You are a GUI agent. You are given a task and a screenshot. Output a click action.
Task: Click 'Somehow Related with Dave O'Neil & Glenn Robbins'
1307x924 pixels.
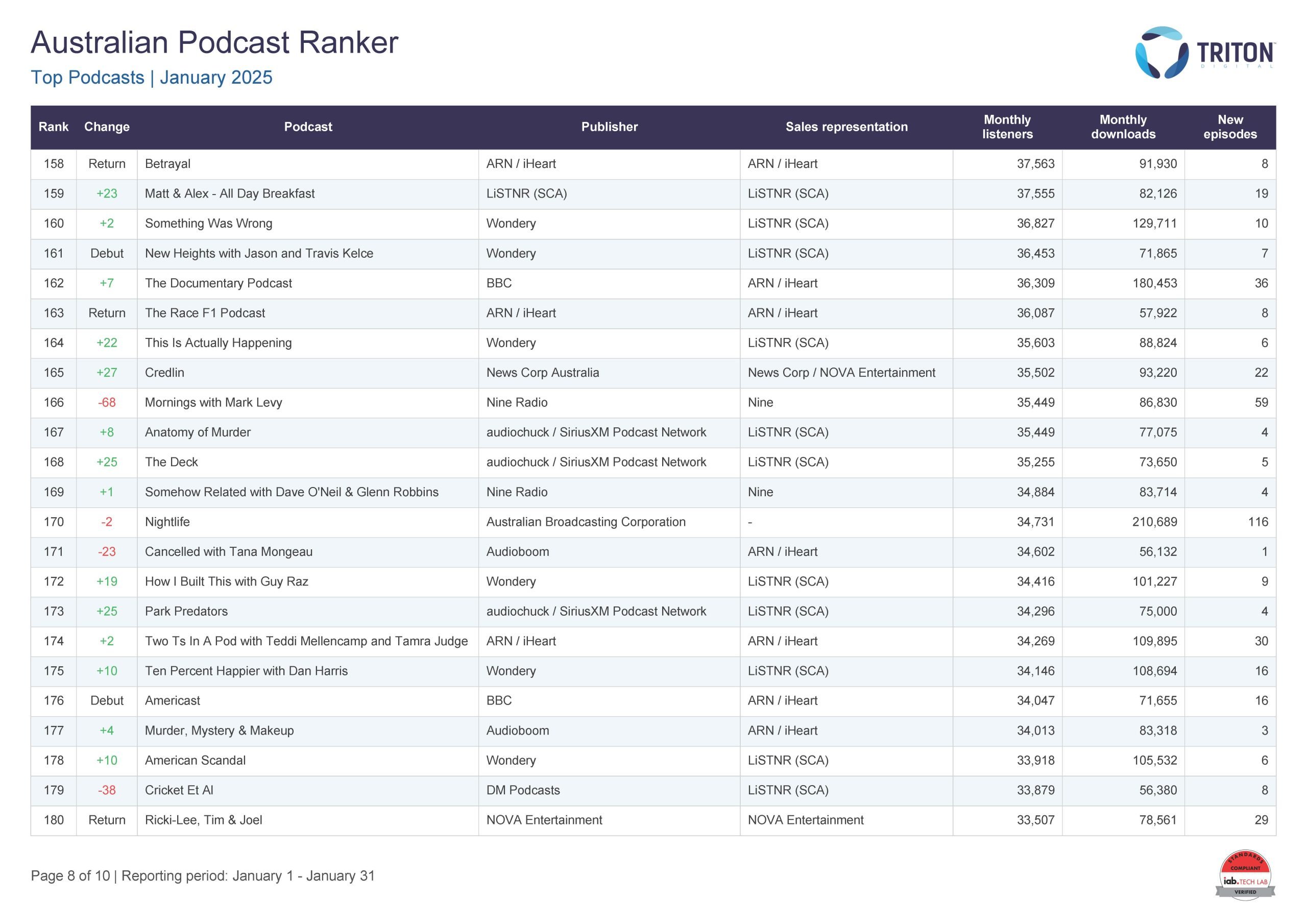point(292,493)
